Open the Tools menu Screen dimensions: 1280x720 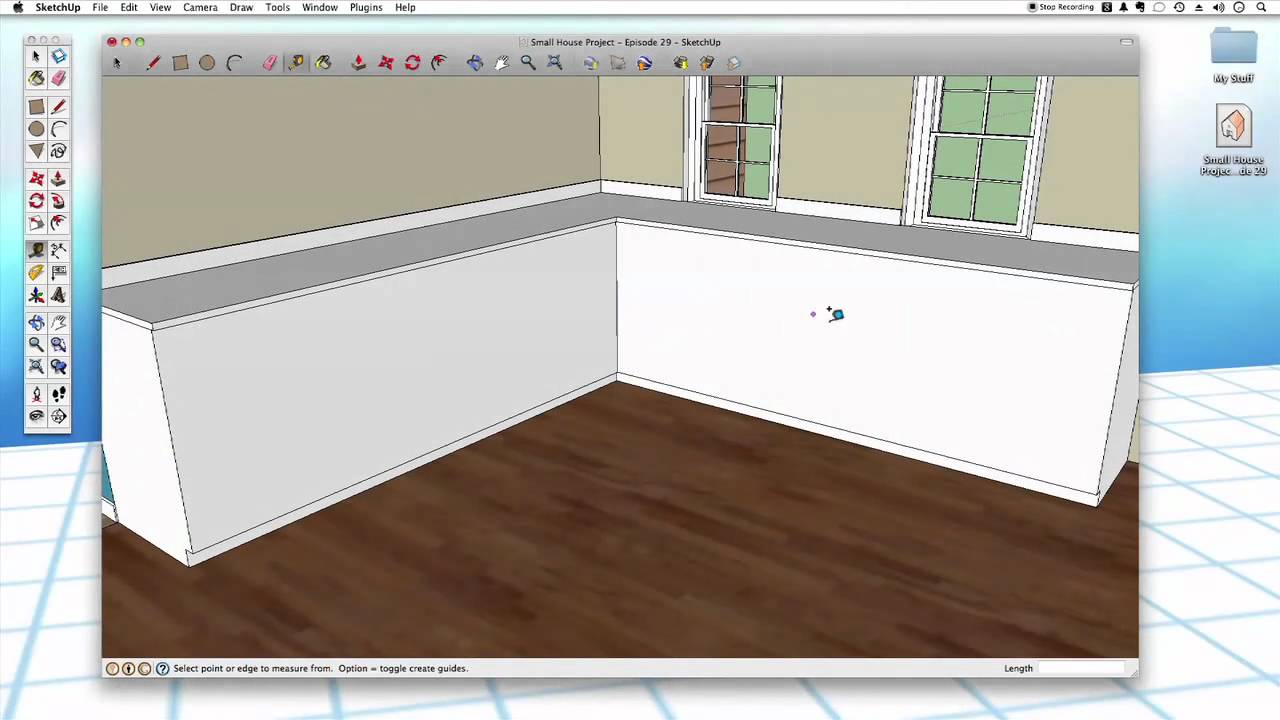click(278, 7)
